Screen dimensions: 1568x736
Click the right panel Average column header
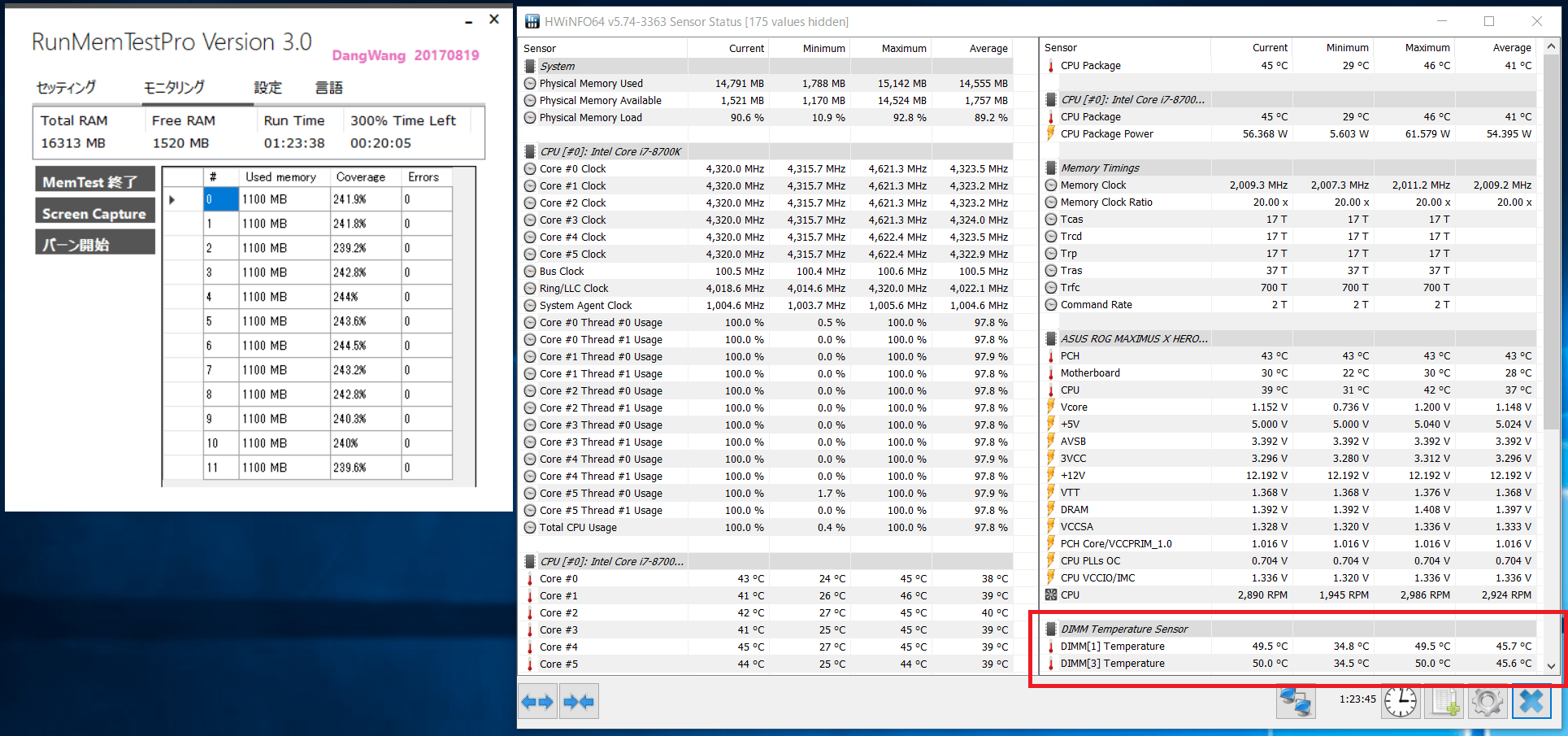pos(1496,48)
